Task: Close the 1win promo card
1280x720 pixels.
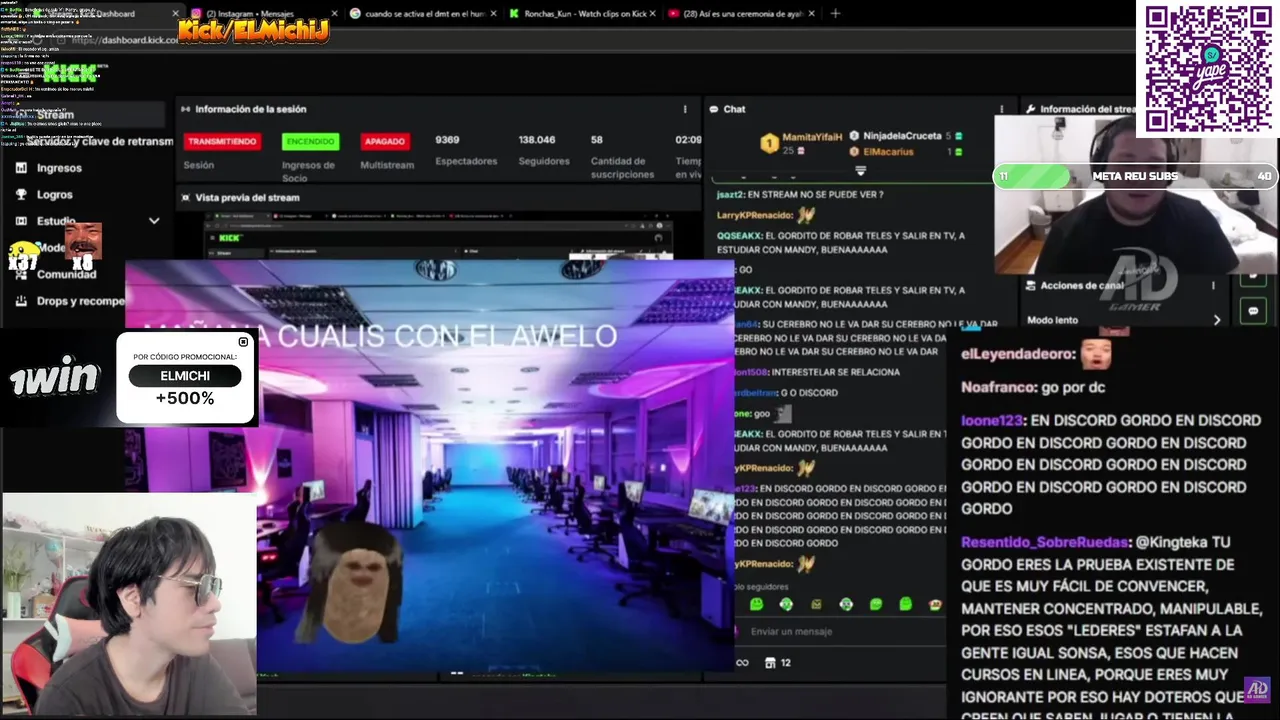Action: coord(243,342)
